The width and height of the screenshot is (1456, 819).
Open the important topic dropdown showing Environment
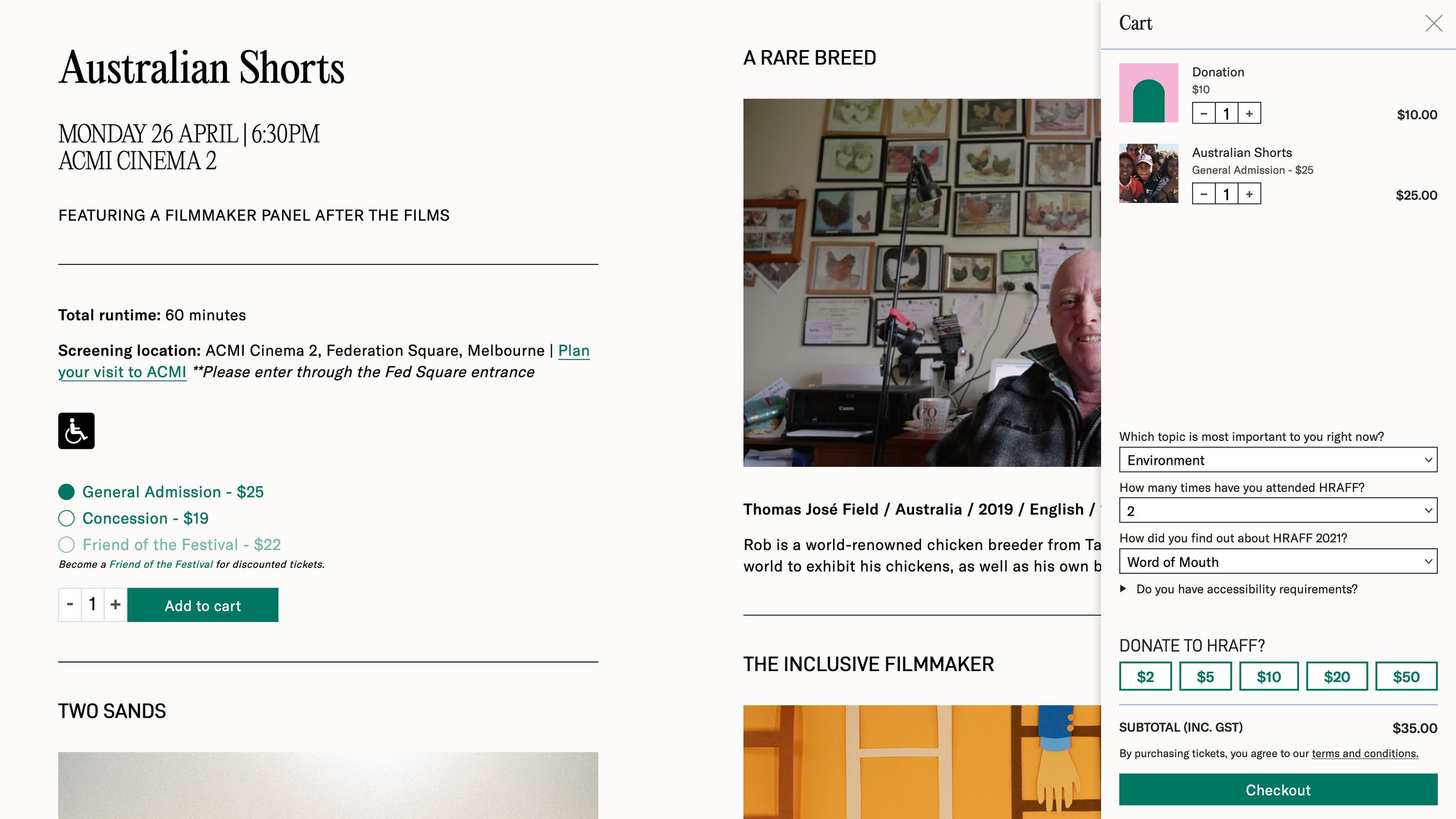(x=1278, y=460)
